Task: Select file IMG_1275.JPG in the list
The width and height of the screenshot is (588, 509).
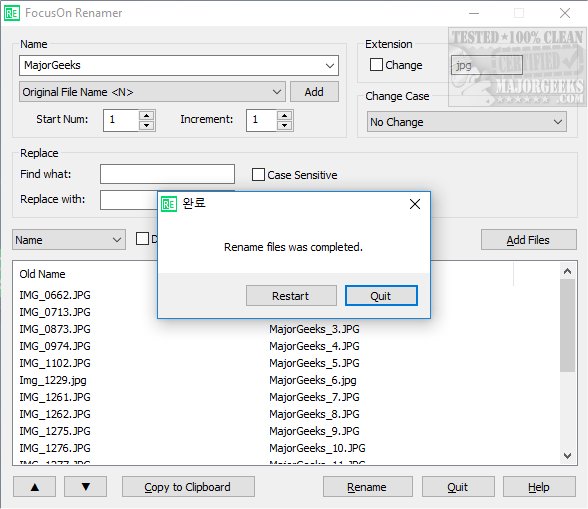Action: coord(55,431)
